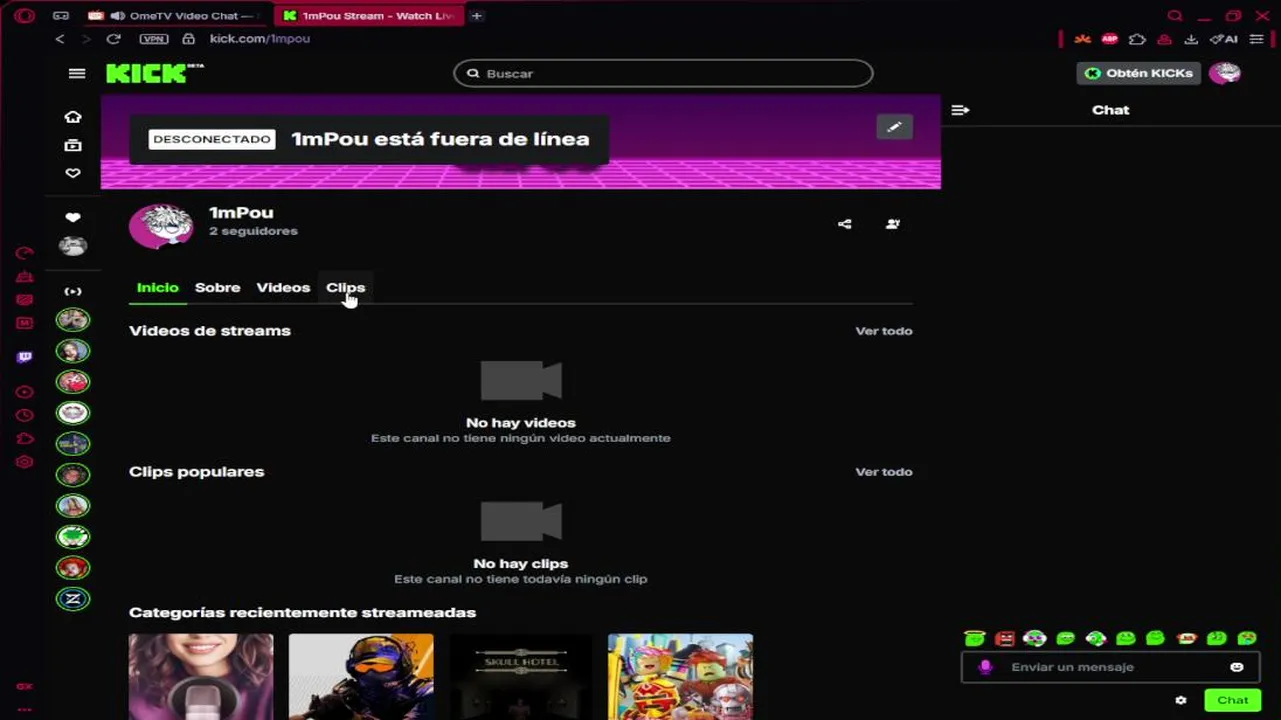Click the DESCONECTADO badge
This screenshot has height=720, width=1281.
pos(212,139)
